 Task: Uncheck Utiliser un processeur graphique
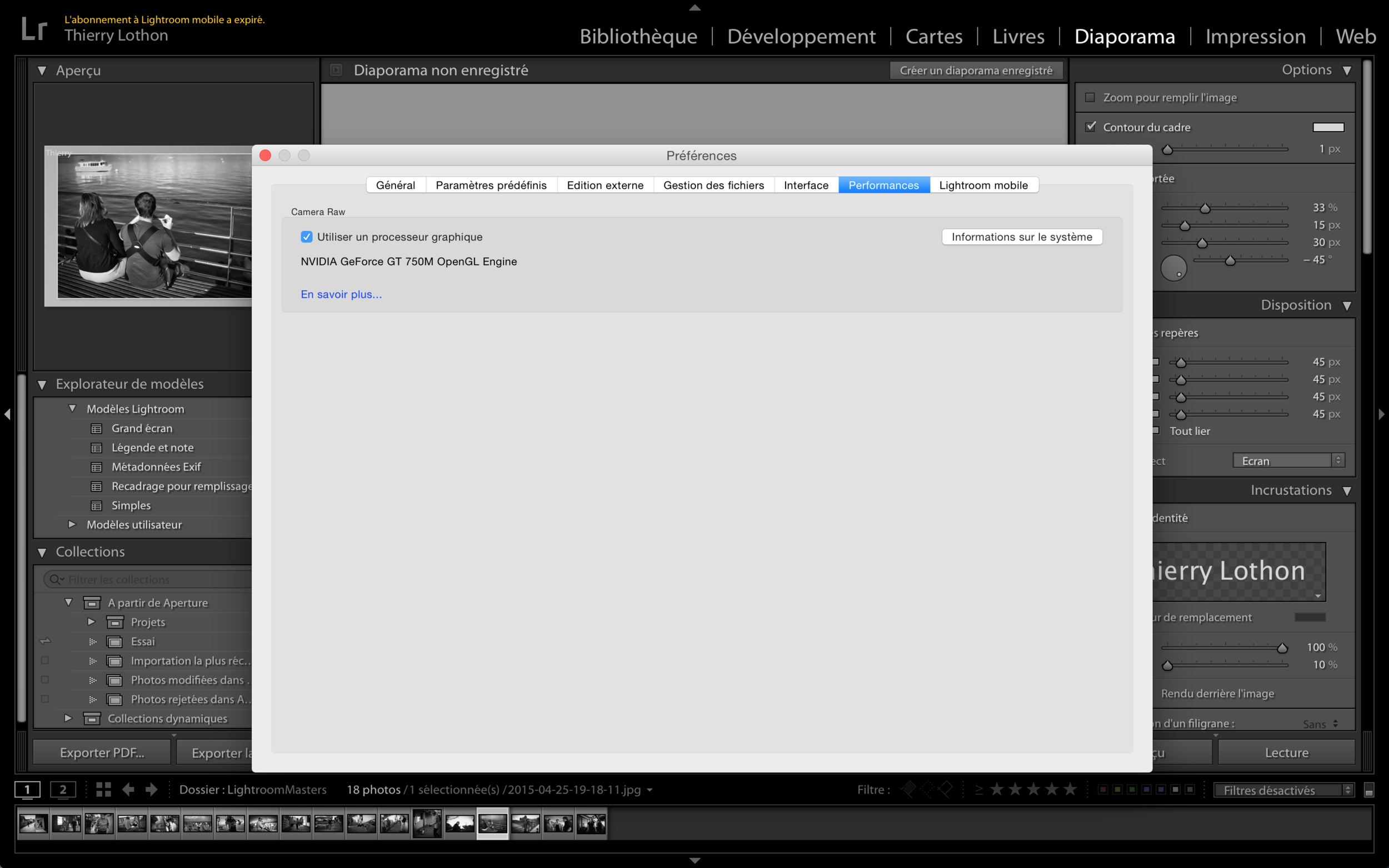[x=307, y=237]
